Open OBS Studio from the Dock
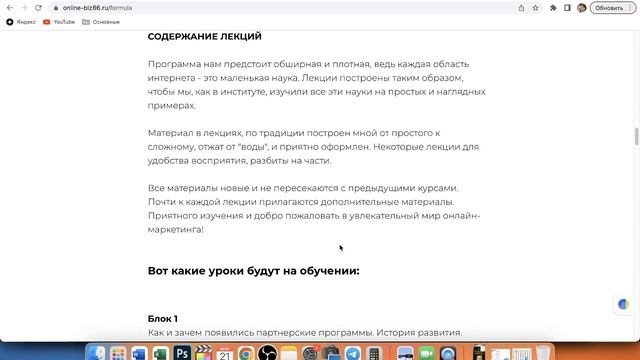 (x=267, y=353)
